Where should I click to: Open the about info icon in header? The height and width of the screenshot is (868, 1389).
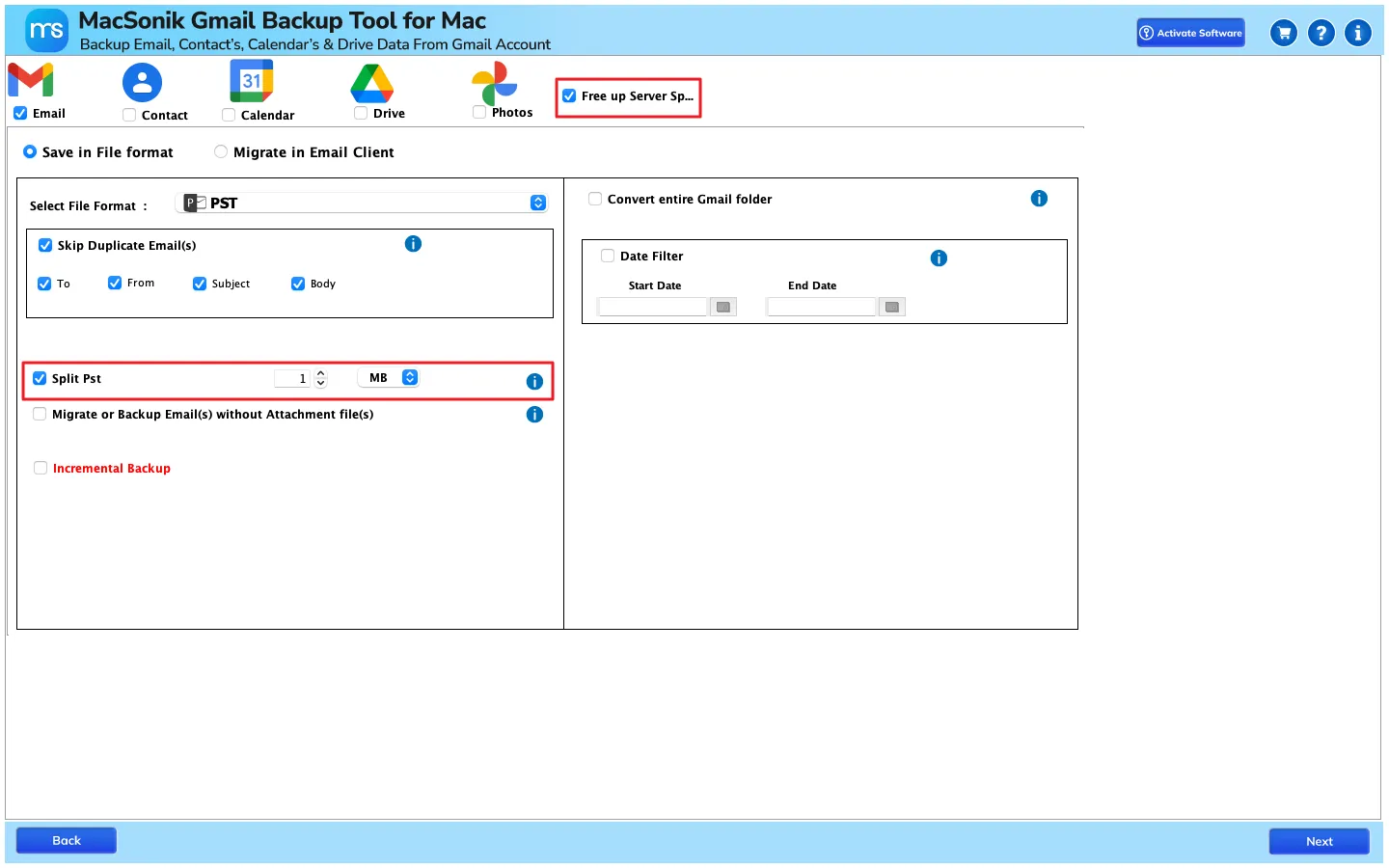pyautogui.click(x=1358, y=33)
